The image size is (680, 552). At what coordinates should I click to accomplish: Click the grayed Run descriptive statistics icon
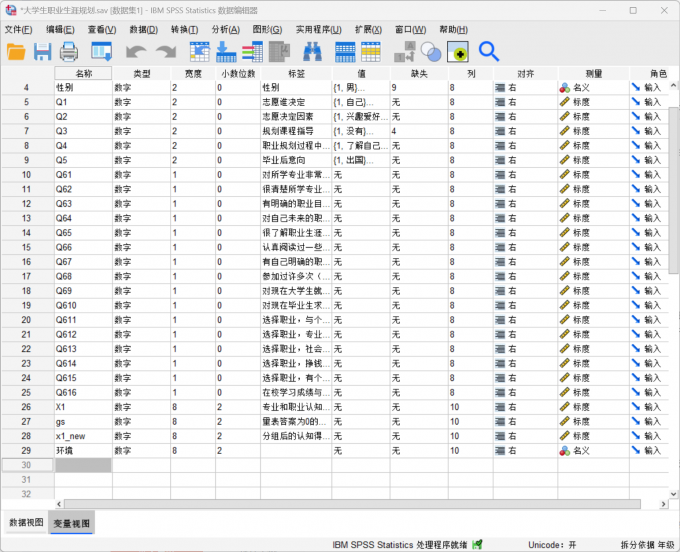[279, 52]
